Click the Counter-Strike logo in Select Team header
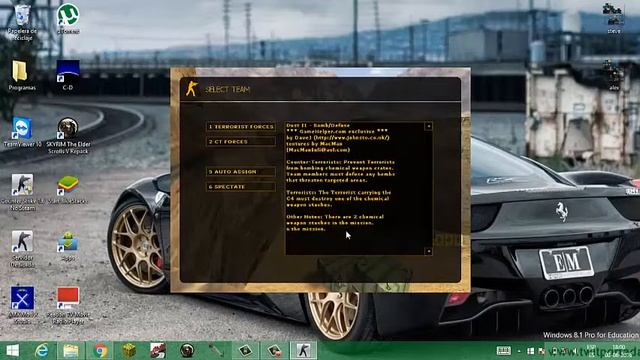The image size is (640, 360). [x=192, y=89]
